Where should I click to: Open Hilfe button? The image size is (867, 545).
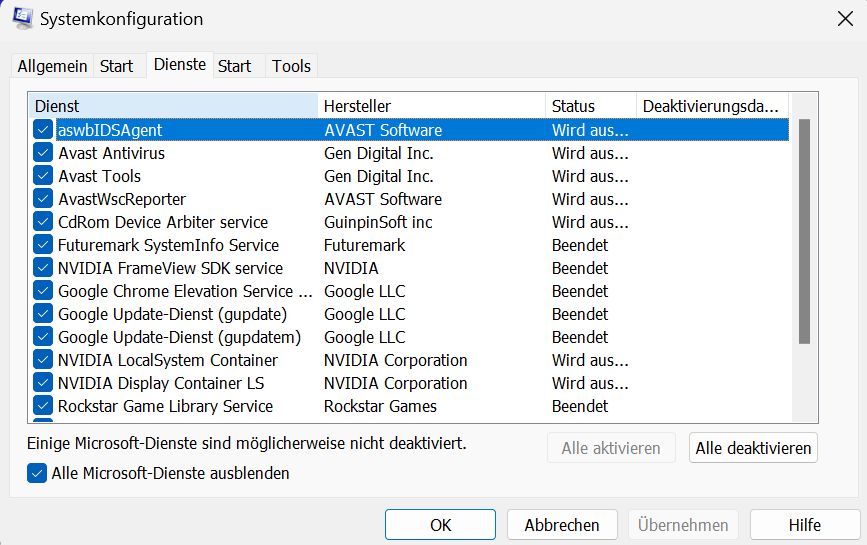click(x=805, y=525)
